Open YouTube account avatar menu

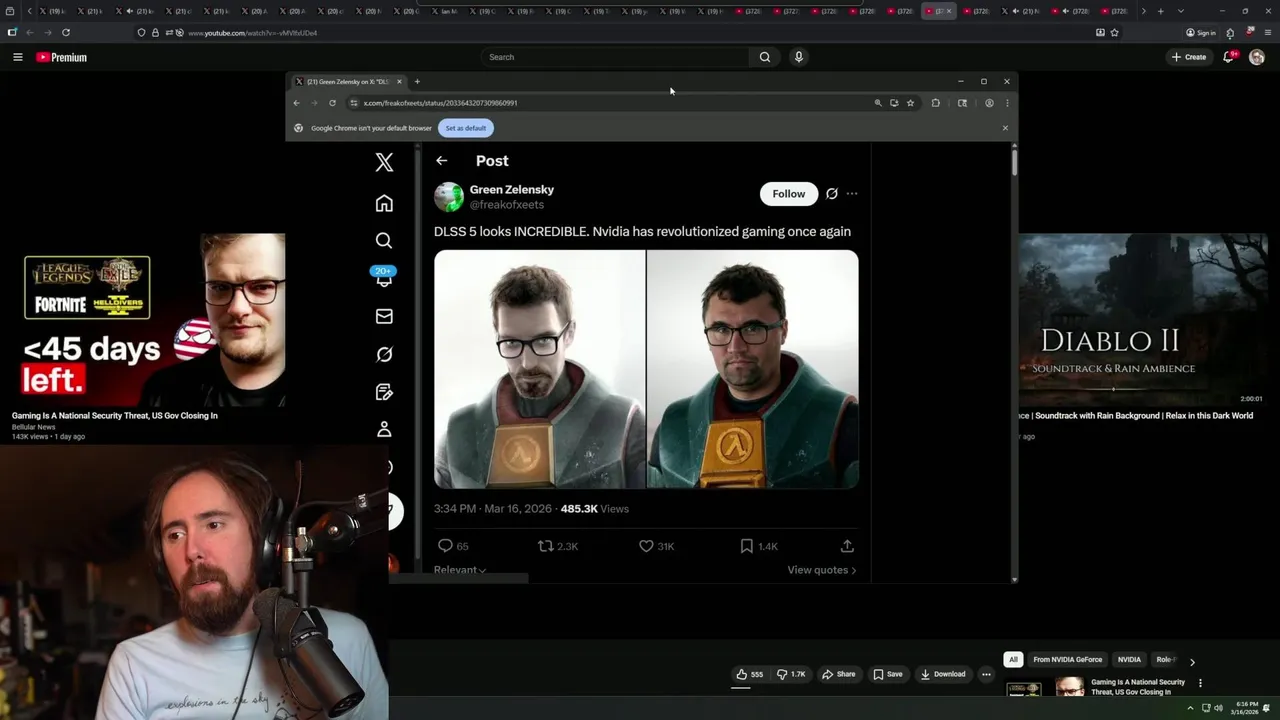1257,57
